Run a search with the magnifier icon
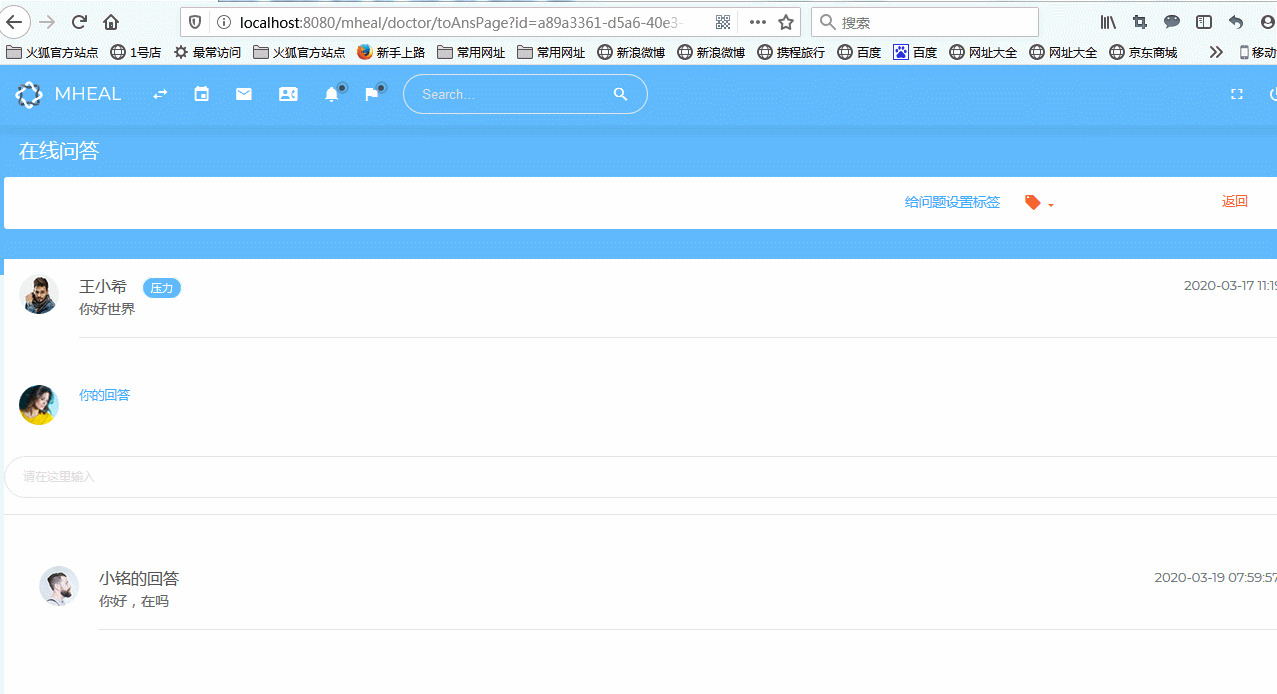Screen dimensions: 1277x694 620,93
